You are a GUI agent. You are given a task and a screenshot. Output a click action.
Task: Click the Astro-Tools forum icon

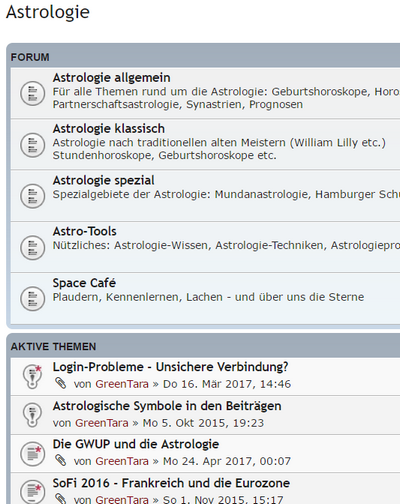tap(32, 247)
